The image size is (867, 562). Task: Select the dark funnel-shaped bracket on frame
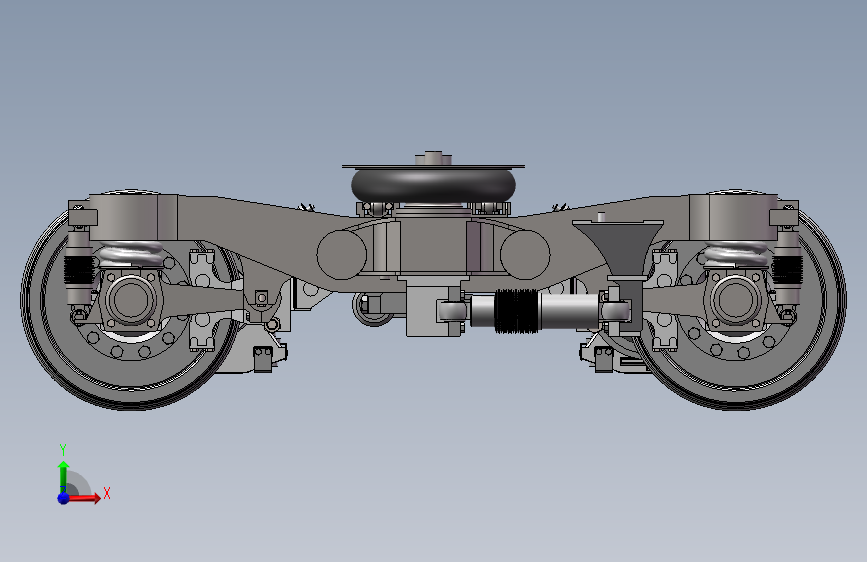(618, 248)
